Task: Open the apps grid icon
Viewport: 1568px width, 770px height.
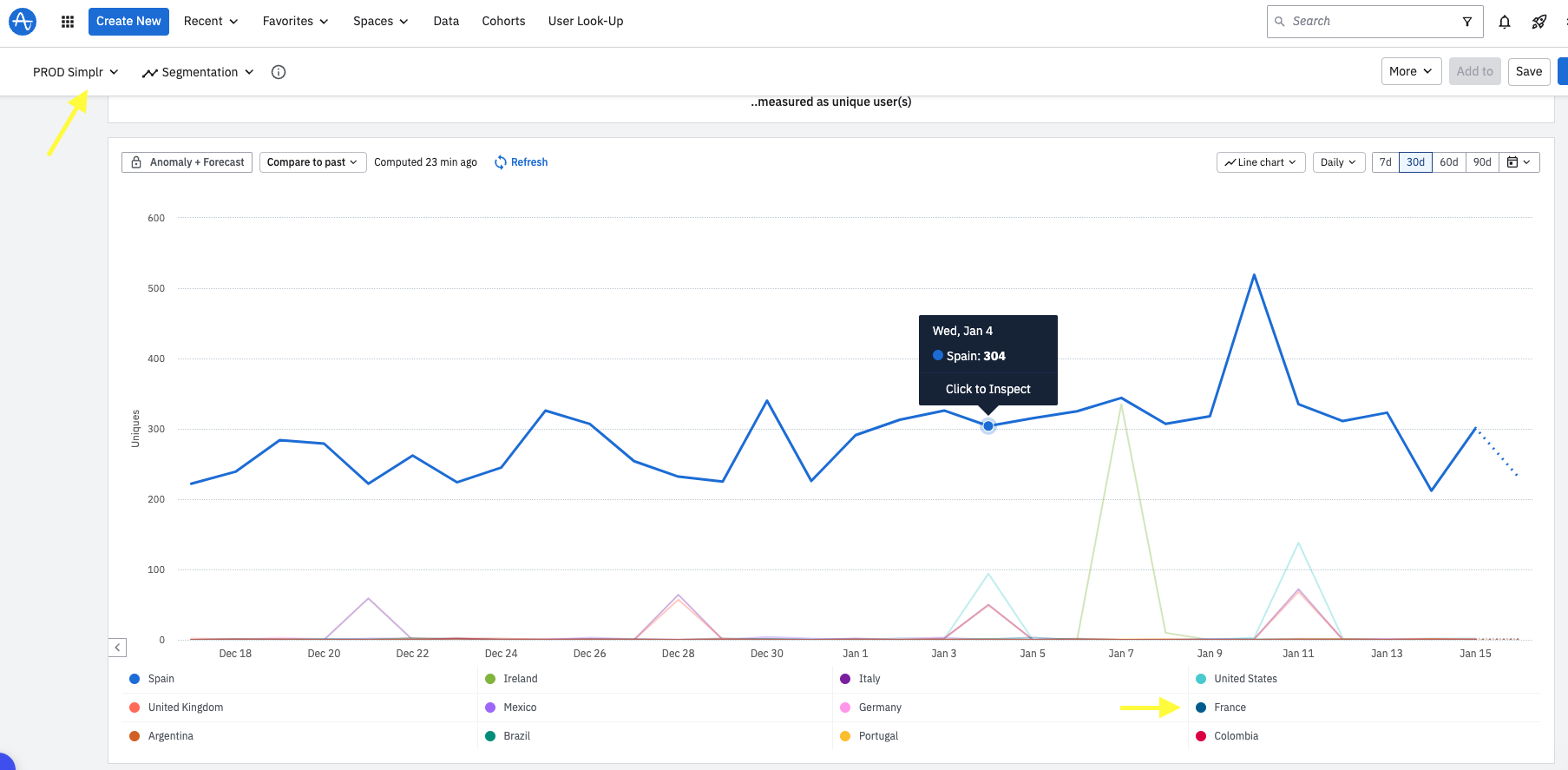Action: tap(68, 22)
